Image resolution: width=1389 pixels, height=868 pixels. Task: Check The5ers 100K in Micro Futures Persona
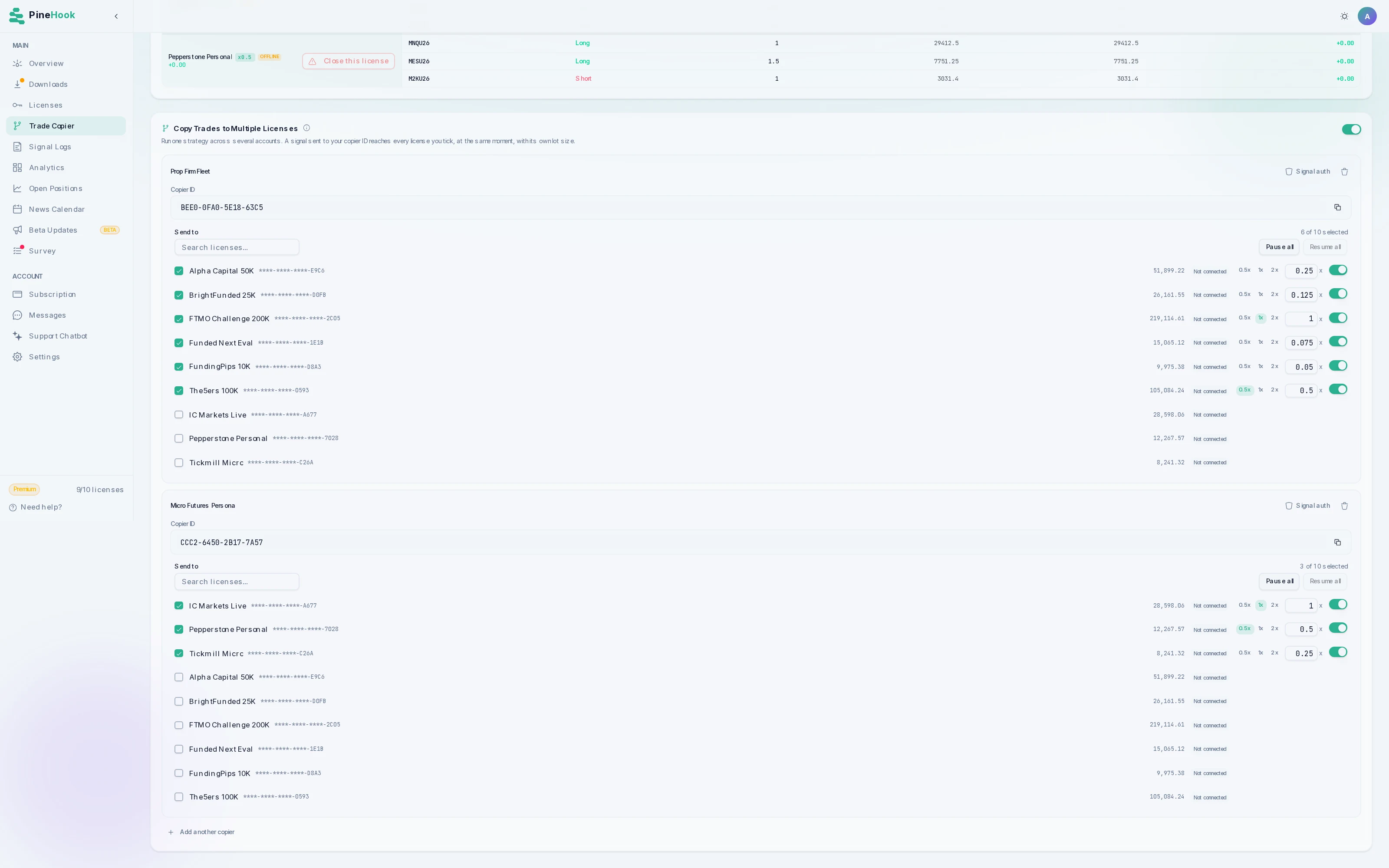point(178,797)
